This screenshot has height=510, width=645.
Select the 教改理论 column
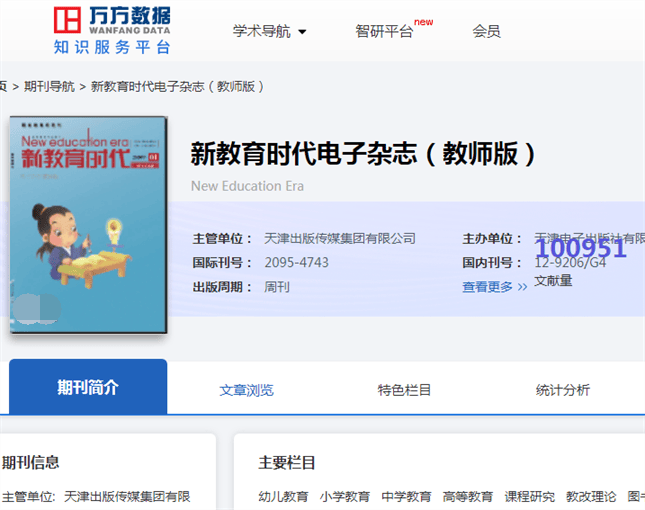click(x=591, y=496)
